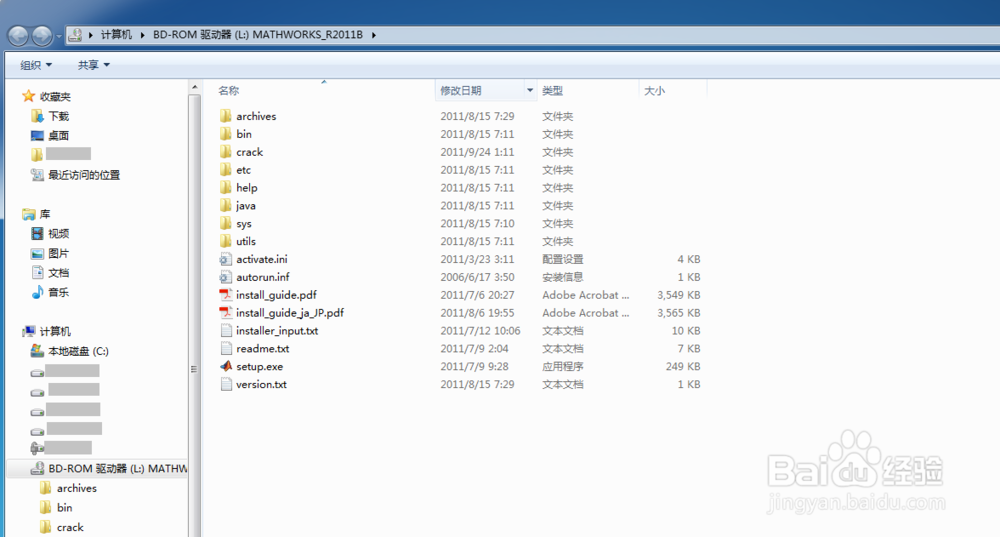This screenshot has width=1000, height=537.
Task: Select the java folder icon
Action: click(225, 205)
